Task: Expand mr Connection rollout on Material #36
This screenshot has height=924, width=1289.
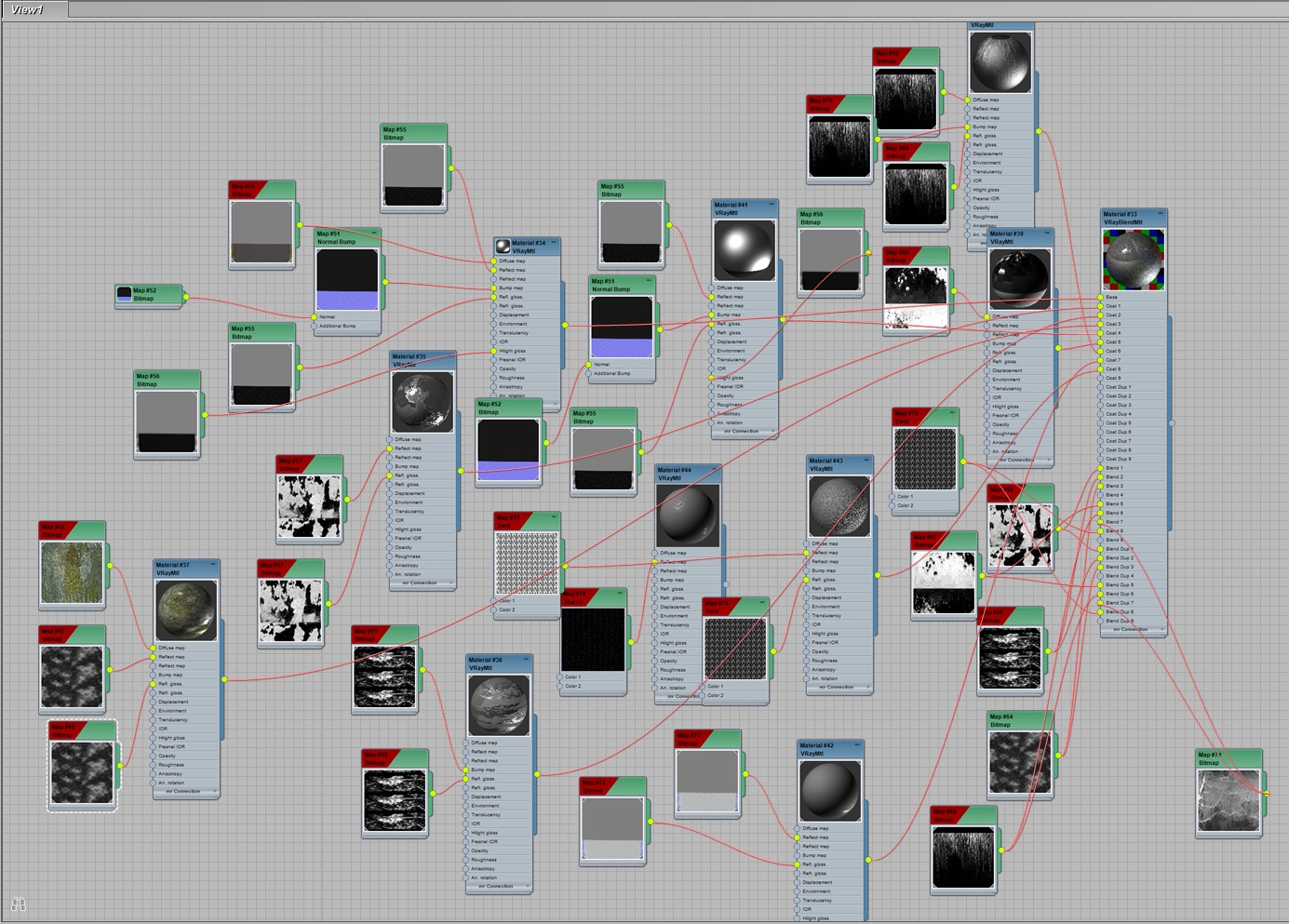Action: pyautogui.click(x=499, y=887)
